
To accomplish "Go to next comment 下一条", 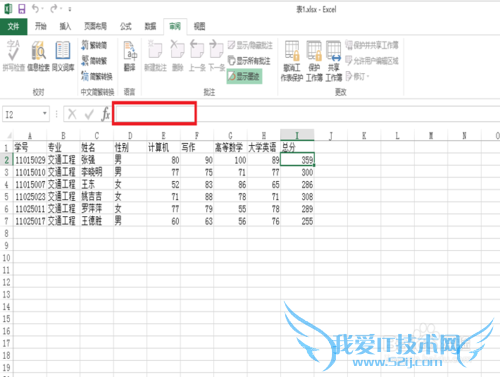I will pos(217,56).
